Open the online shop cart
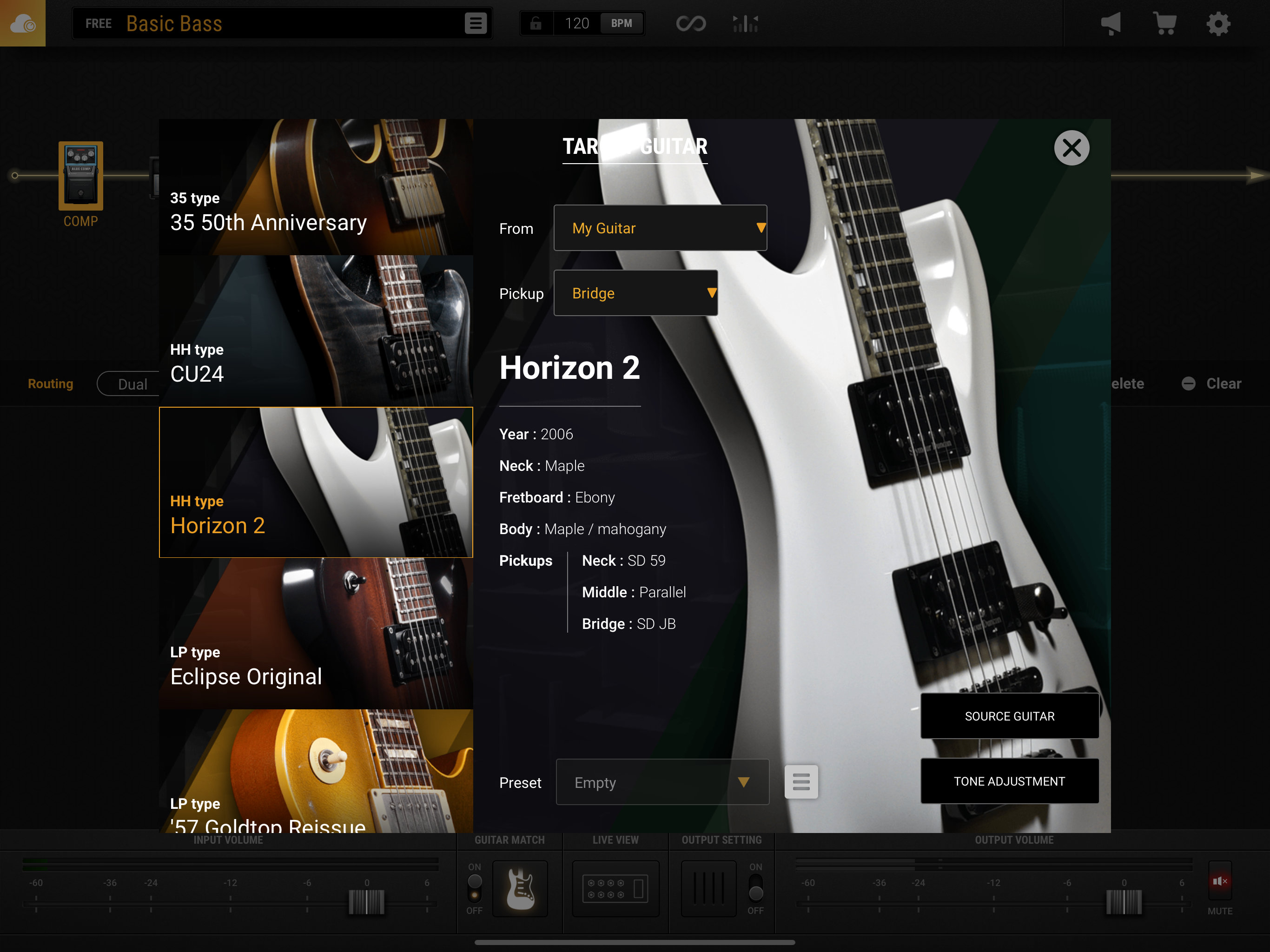This screenshot has width=1270, height=952. (1165, 23)
